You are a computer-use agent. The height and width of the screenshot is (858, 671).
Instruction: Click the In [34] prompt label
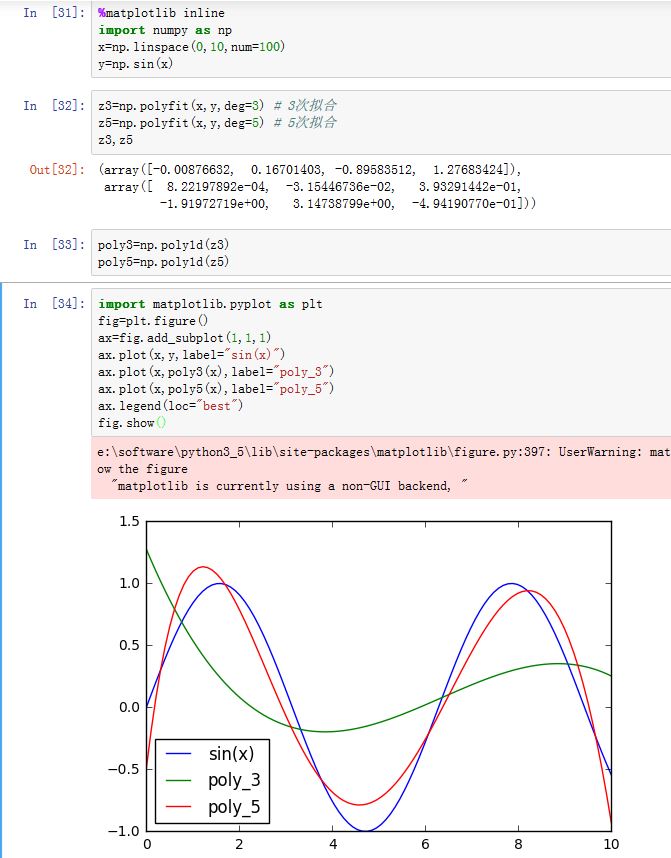pos(55,304)
